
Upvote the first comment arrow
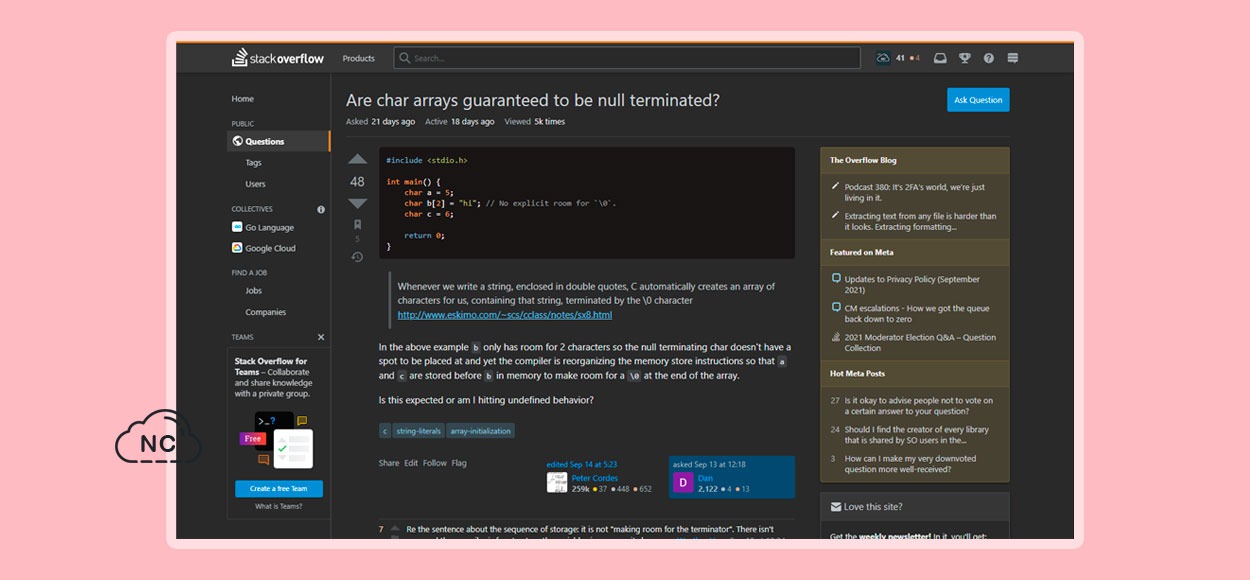pos(395,527)
